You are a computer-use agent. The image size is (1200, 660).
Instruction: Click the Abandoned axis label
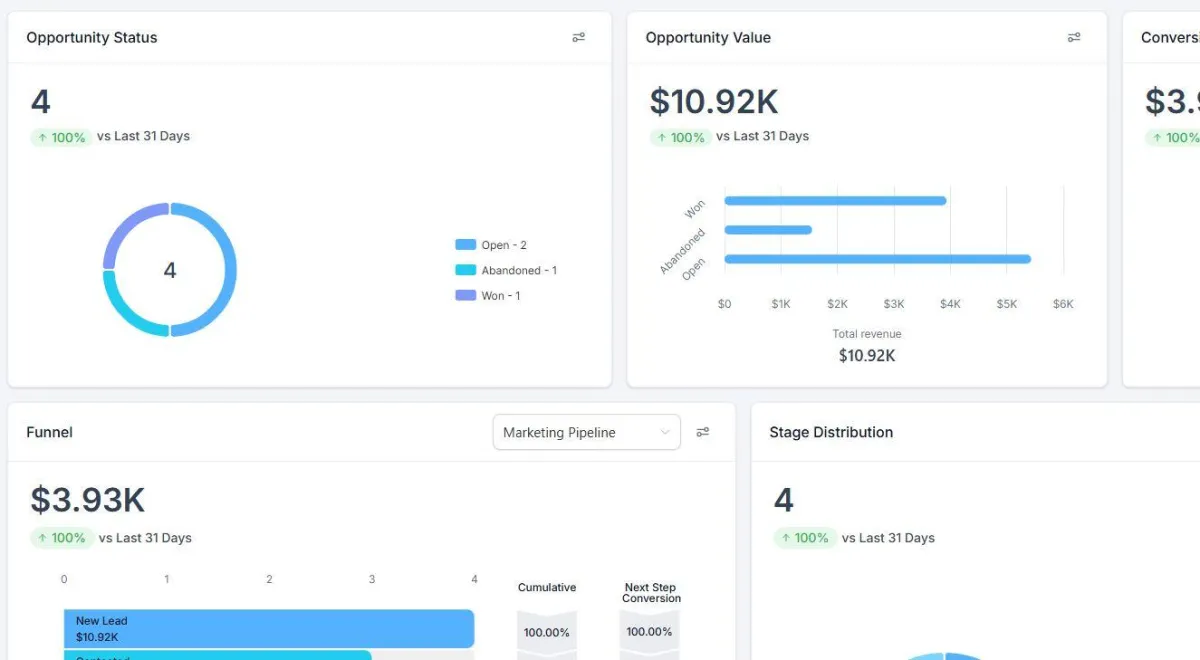[682, 251]
